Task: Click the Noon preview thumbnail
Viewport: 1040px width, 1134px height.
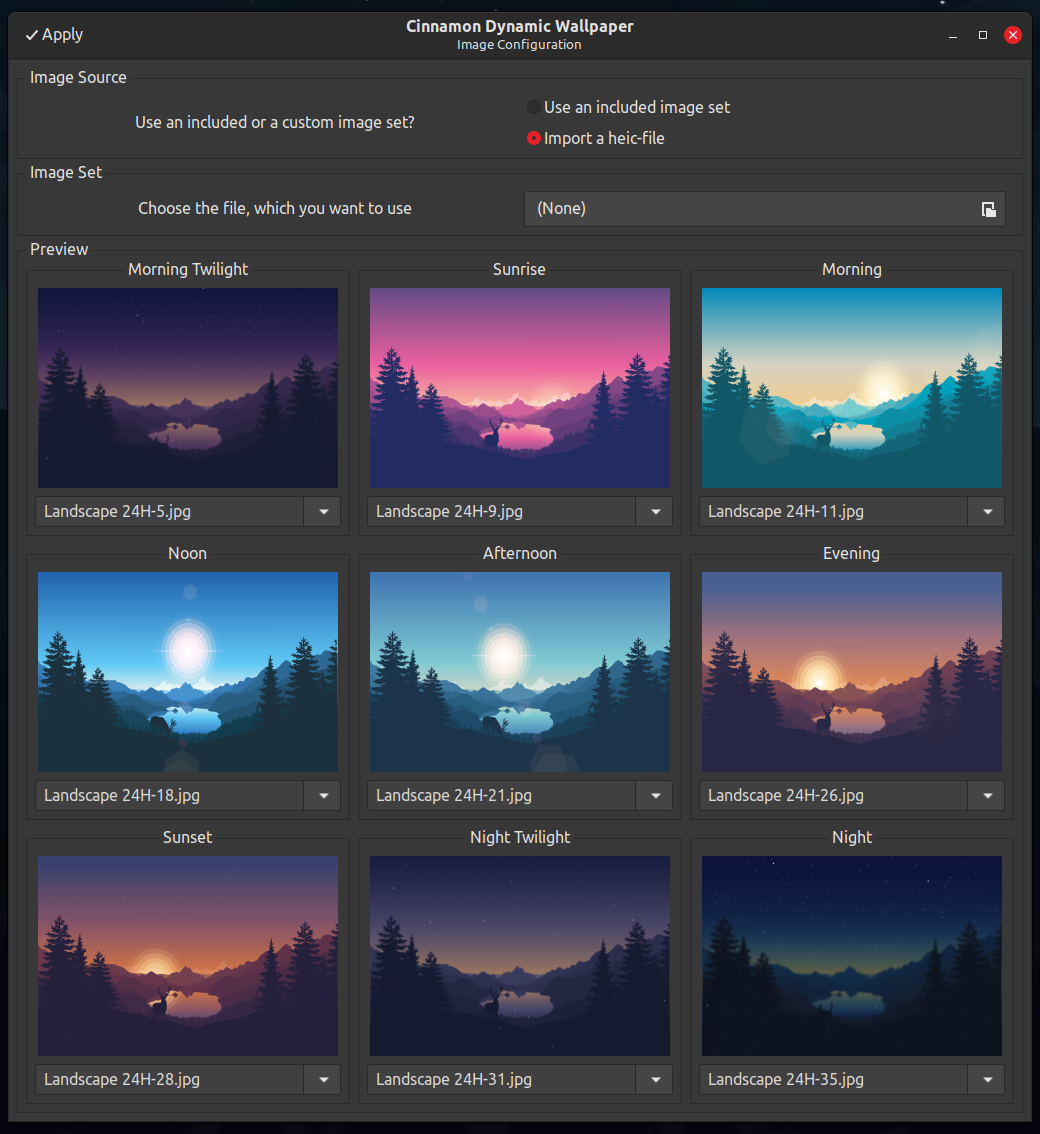Action: (188, 672)
